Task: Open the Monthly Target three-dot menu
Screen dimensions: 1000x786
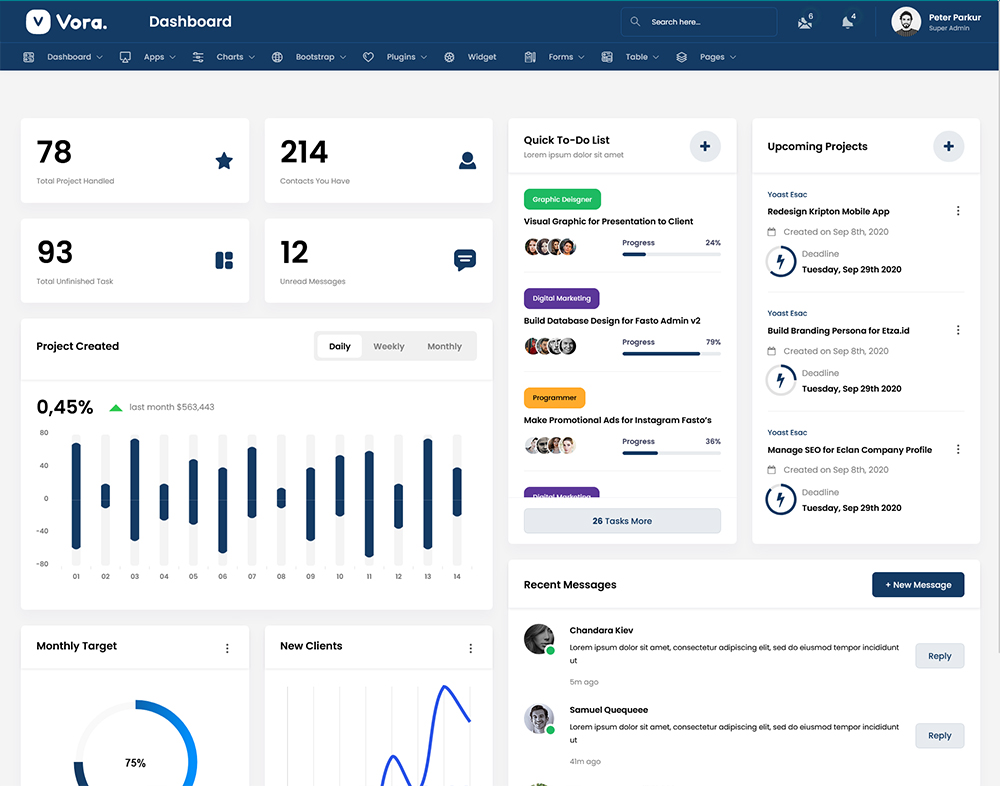Action: [227, 648]
